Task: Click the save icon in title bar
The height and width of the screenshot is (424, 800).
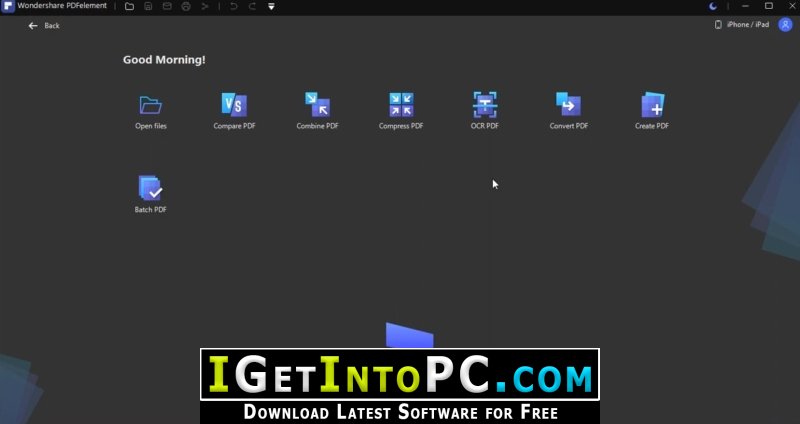Action: point(148,7)
